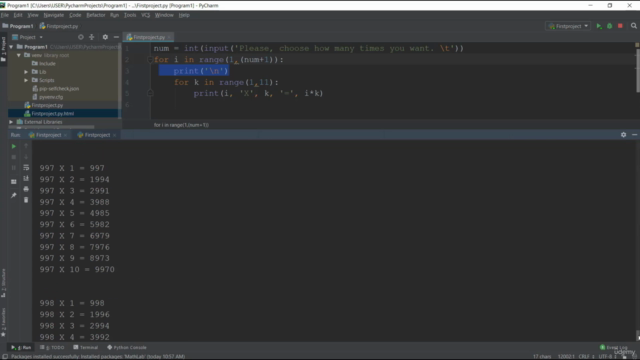The height and width of the screenshot is (360, 640).
Task: Debug Firstproject with the bug icon
Action: tap(609, 26)
